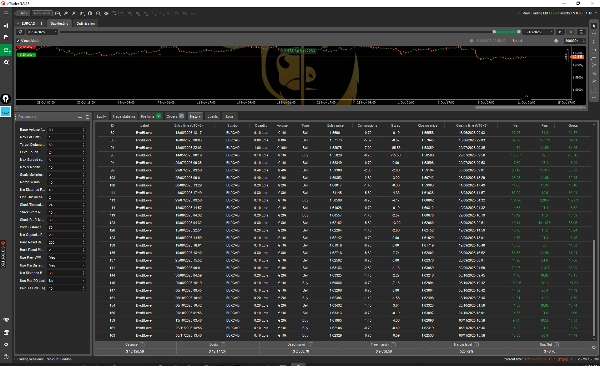
Task: Open the Parameters panel options menu icon
Action: pos(87,117)
